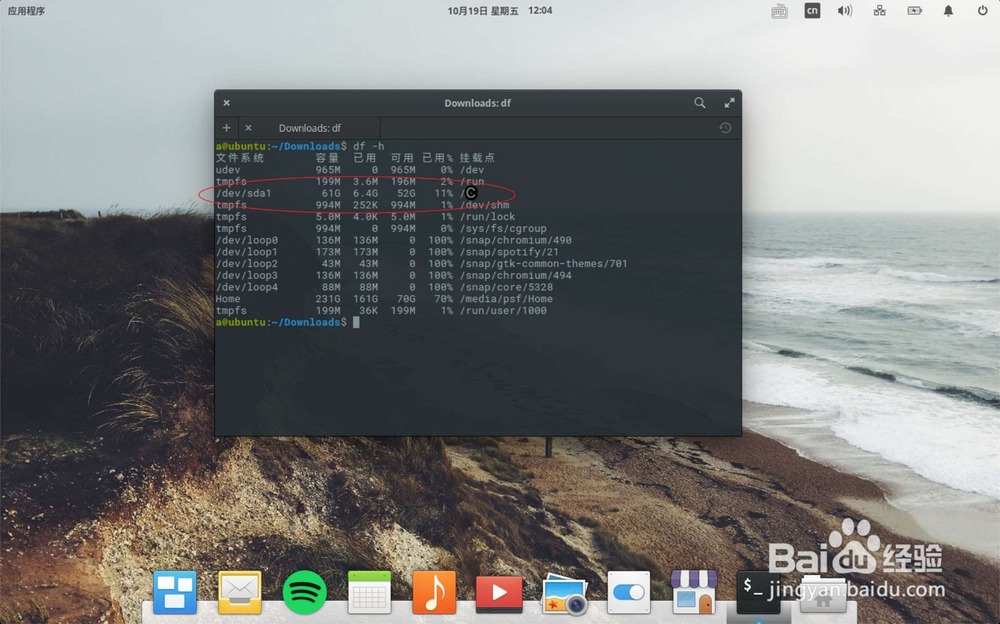This screenshot has height=624, width=1000.
Task: Click the /dev/loop4 filesystem entry
Action: click(x=247, y=287)
